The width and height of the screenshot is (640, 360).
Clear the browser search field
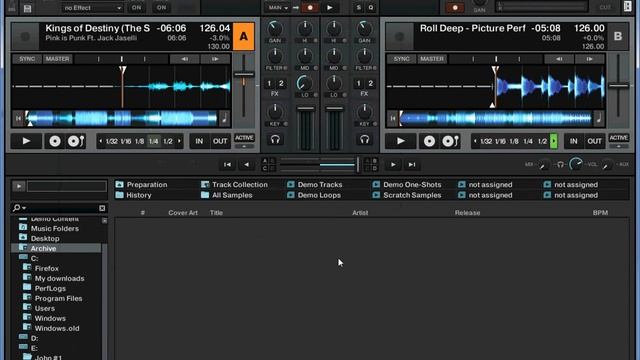(x=102, y=208)
